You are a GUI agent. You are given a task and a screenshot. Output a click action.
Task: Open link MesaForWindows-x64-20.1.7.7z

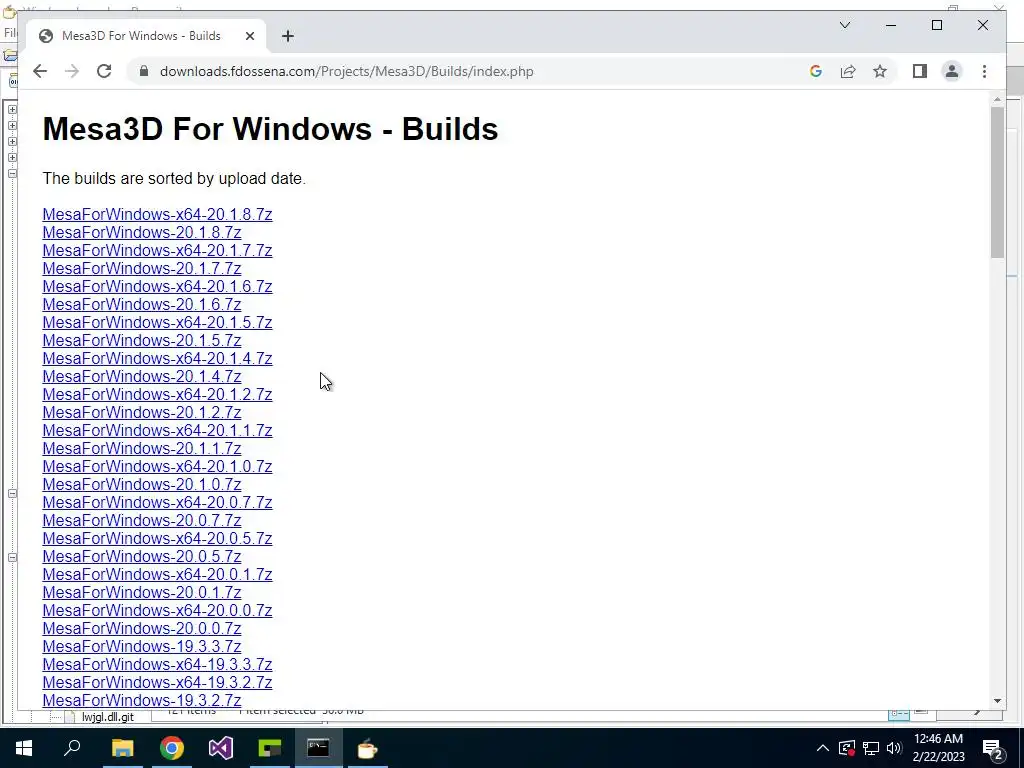[157, 250]
